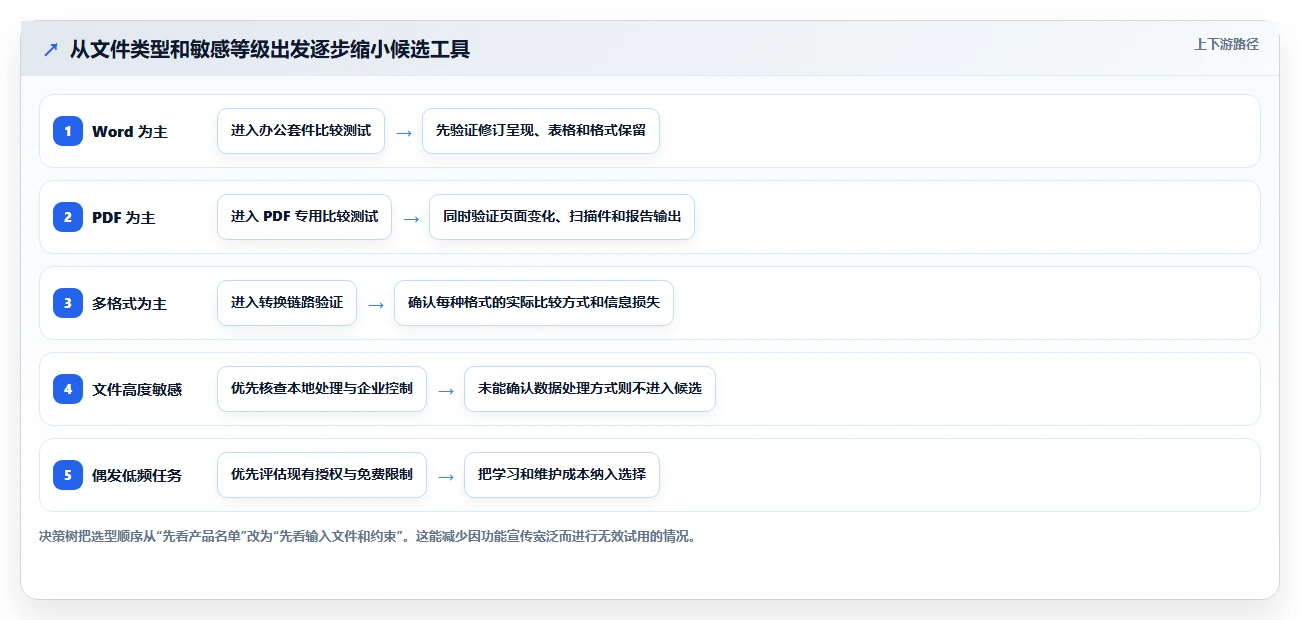The image size is (1300, 620).
Task: Click the 进入办公套件比较测试 box
Action: click(x=301, y=131)
